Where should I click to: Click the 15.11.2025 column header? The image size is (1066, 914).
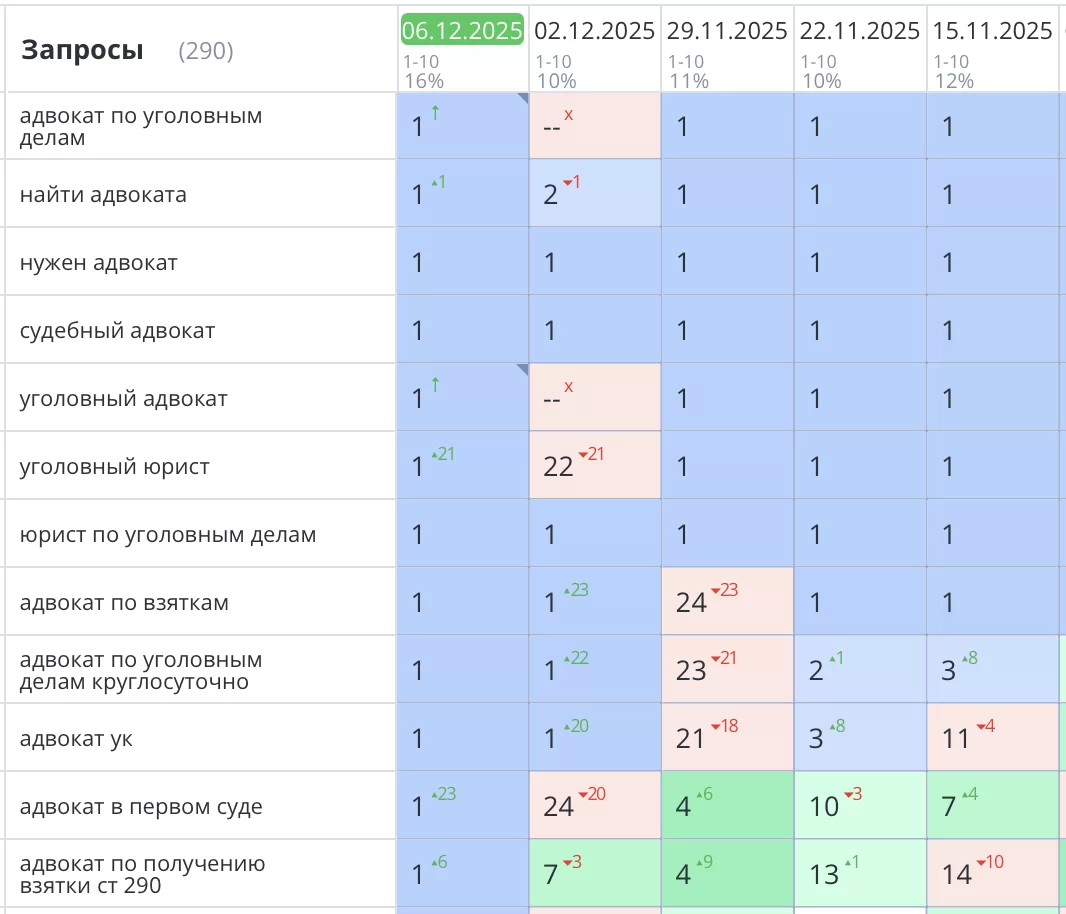[x=993, y=31]
